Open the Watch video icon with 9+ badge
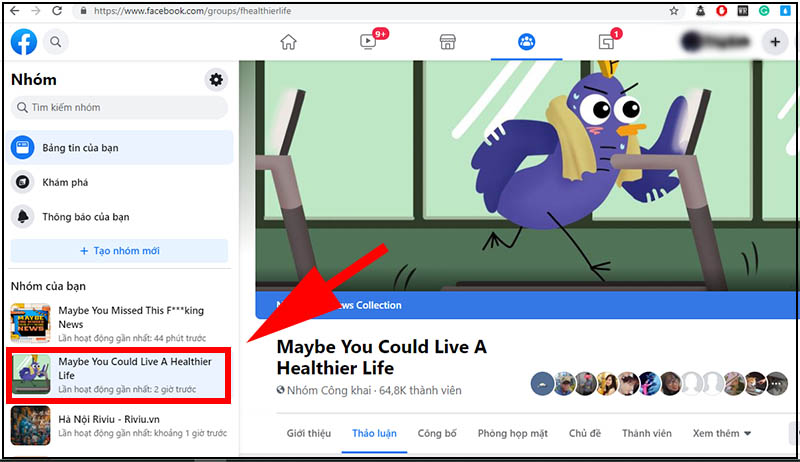Viewport: 800px width, 462px height. coord(368,41)
